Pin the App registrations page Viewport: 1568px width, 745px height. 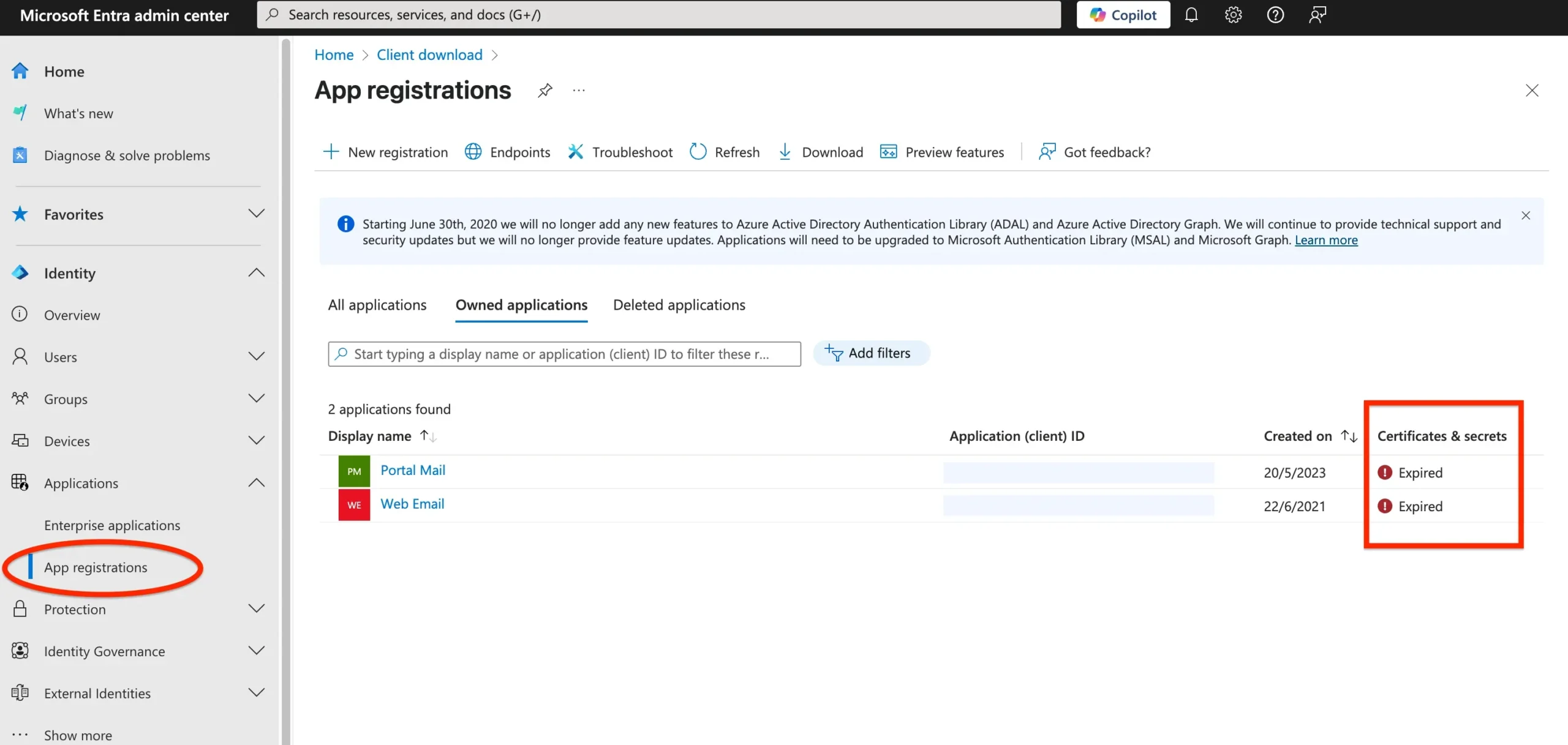point(545,91)
